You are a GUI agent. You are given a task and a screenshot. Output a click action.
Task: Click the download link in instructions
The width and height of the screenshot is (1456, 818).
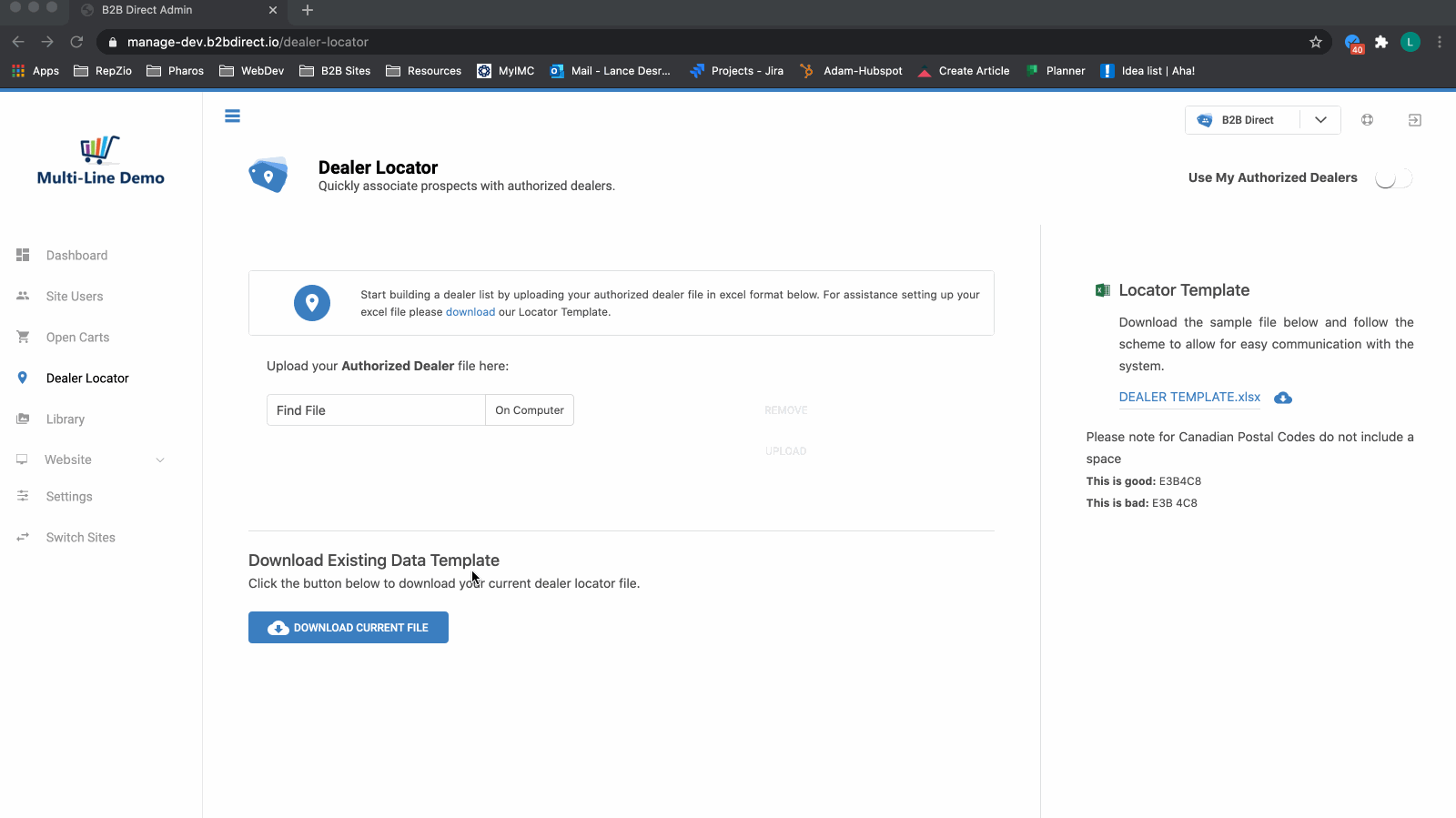coord(470,312)
